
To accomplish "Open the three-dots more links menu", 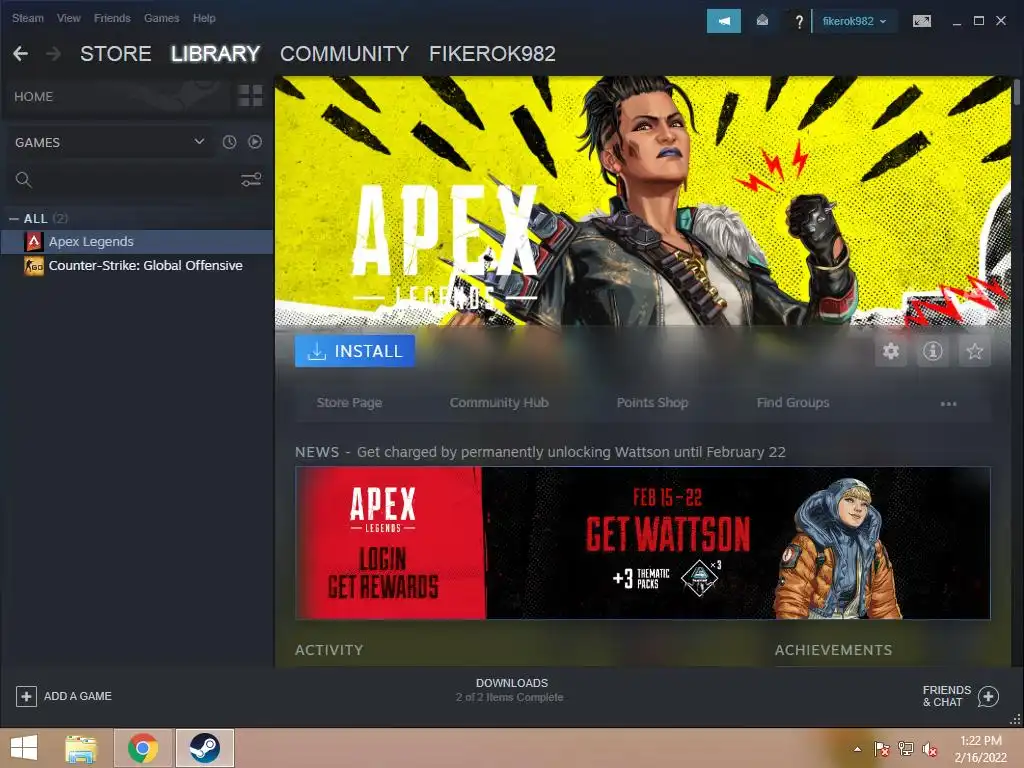I will [948, 404].
